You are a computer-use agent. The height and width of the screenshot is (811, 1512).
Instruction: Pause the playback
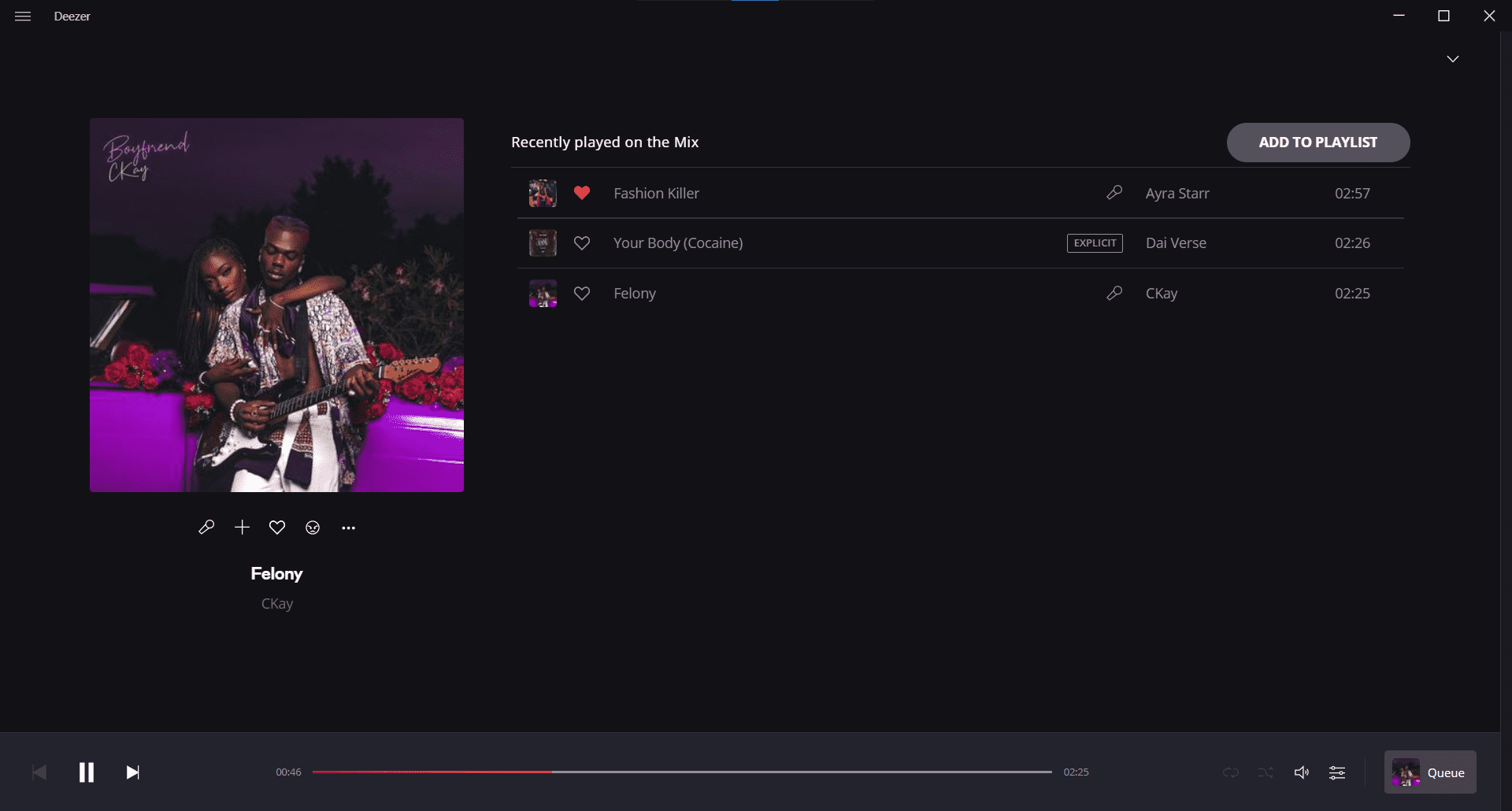(87, 772)
